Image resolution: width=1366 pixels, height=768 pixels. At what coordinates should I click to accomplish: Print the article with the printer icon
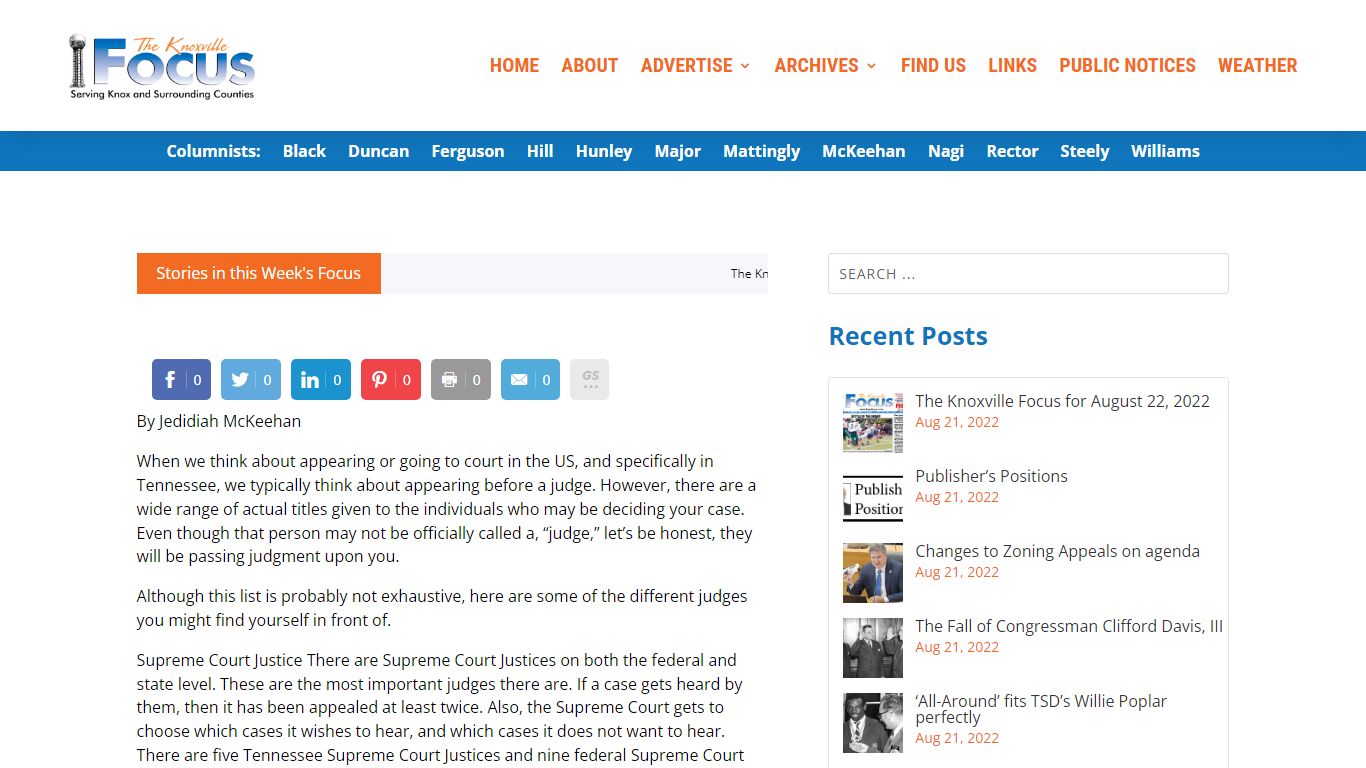[x=461, y=380]
